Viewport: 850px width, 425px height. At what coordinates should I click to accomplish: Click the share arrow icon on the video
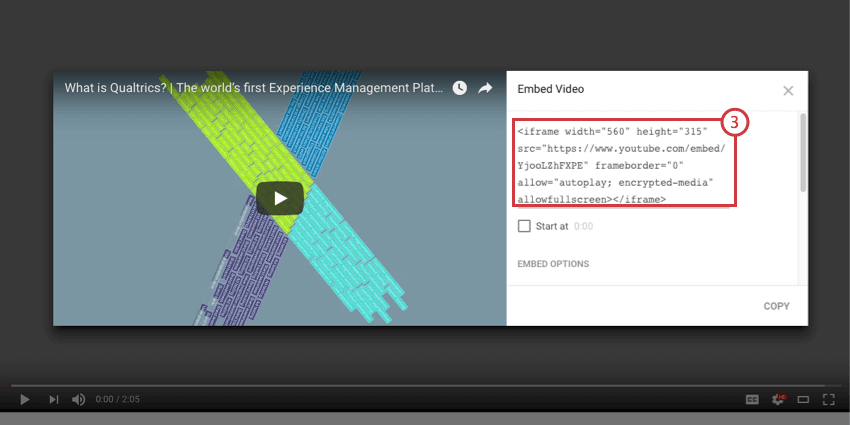[485, 88]
